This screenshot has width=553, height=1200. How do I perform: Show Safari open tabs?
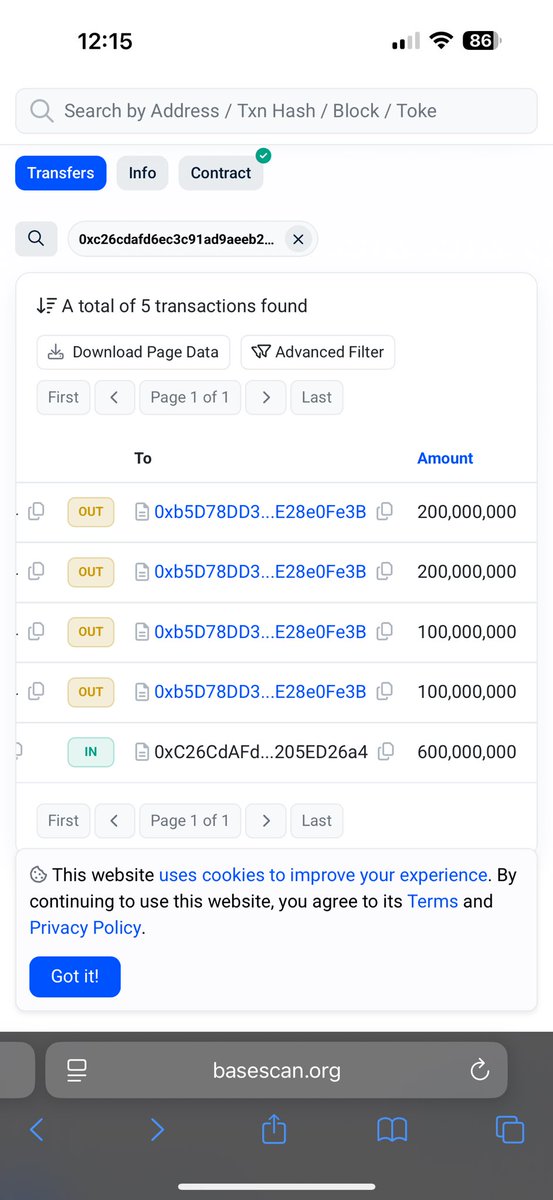pos(510,1130)
